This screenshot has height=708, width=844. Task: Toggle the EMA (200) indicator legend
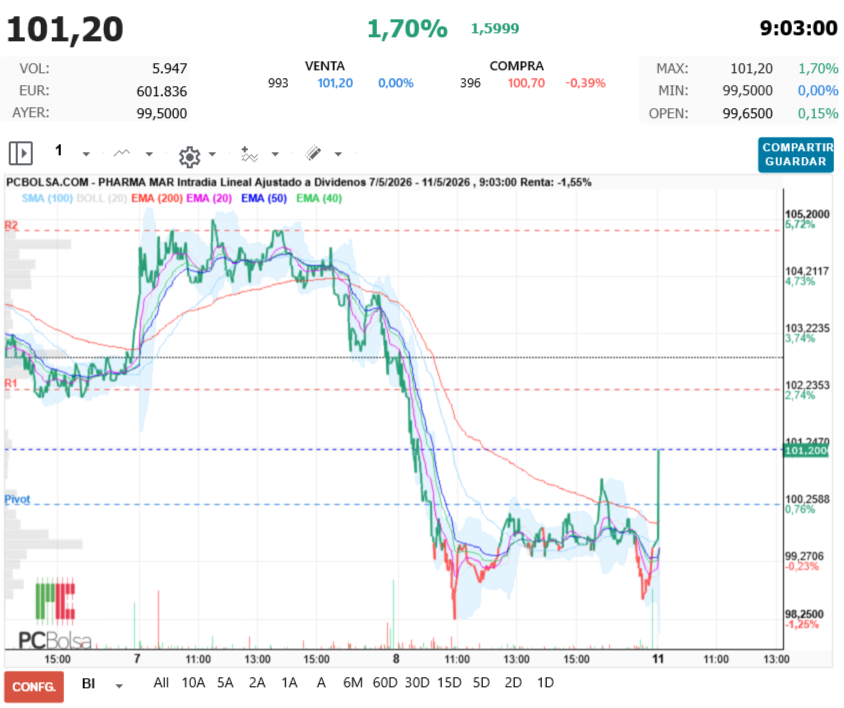coord(157,198)
